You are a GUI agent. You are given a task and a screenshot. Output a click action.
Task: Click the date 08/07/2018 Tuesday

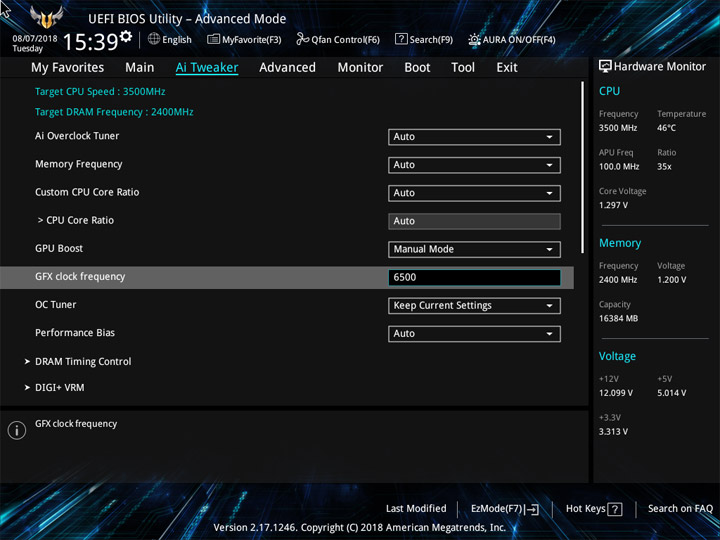34,44
